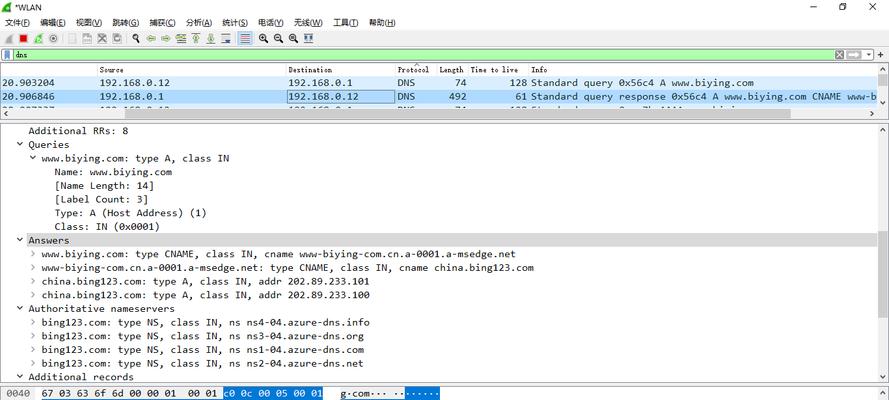Clear the dns display filter
The image size is (889, 400).
840,55
